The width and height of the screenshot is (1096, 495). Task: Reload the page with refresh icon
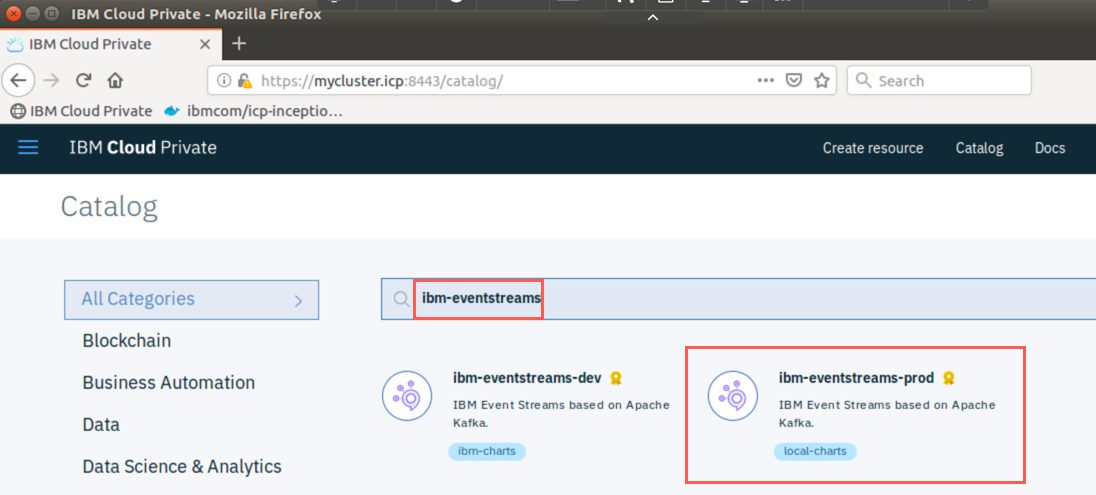coord(84,80)
